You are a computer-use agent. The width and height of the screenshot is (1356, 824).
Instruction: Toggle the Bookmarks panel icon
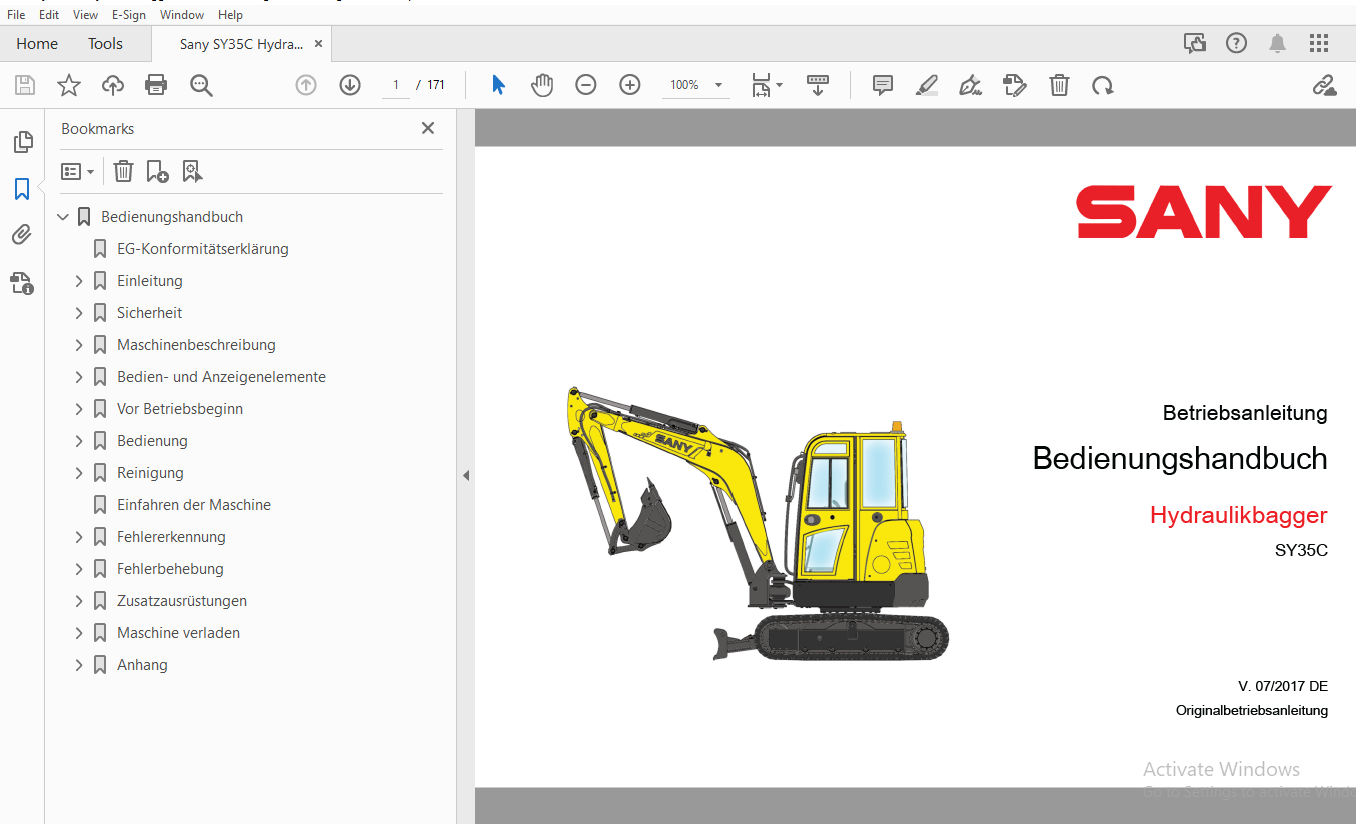pyautogui.click(x=22, y=189)
